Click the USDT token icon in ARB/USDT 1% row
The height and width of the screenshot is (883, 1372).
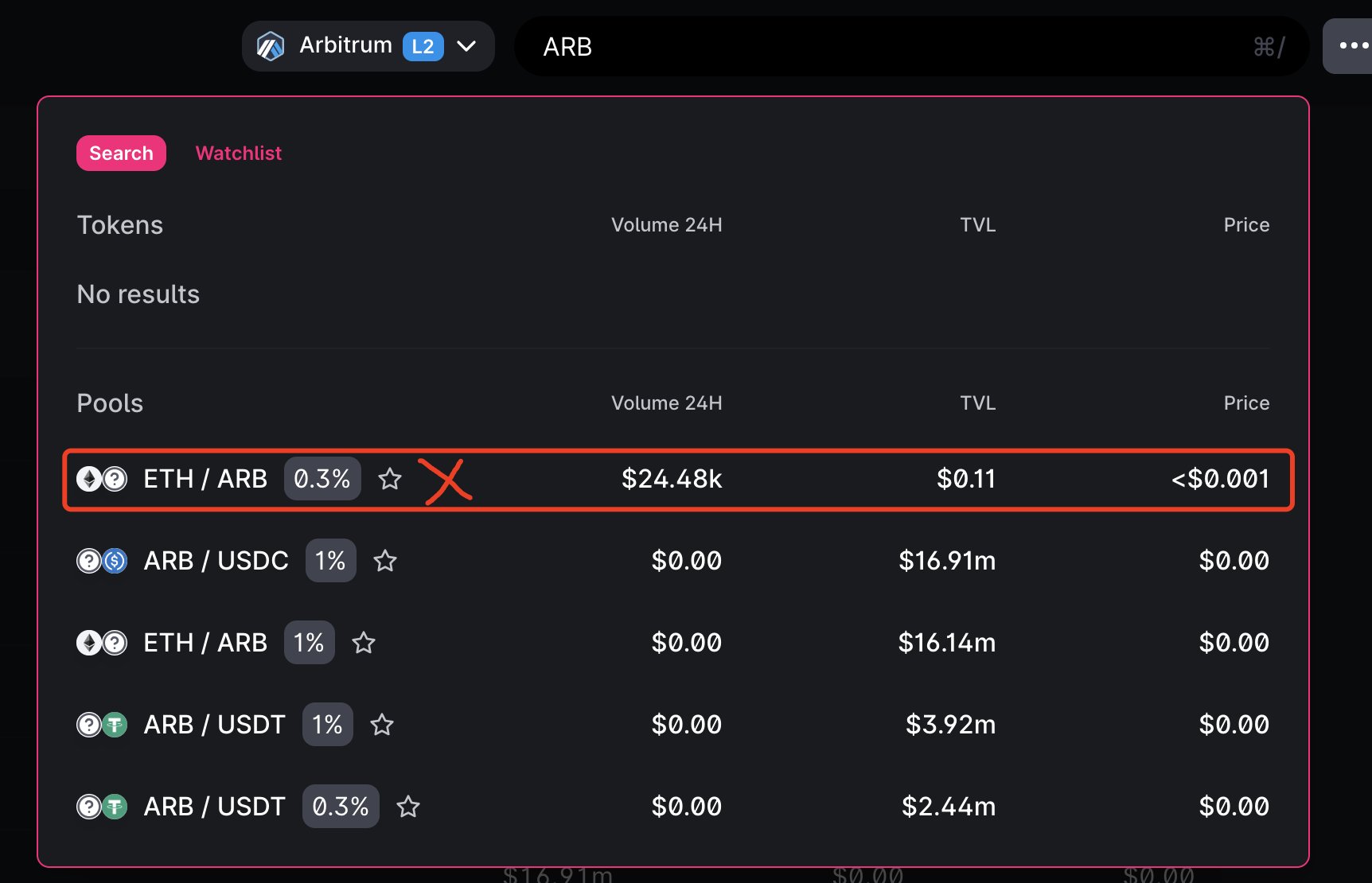pos(115,725)
